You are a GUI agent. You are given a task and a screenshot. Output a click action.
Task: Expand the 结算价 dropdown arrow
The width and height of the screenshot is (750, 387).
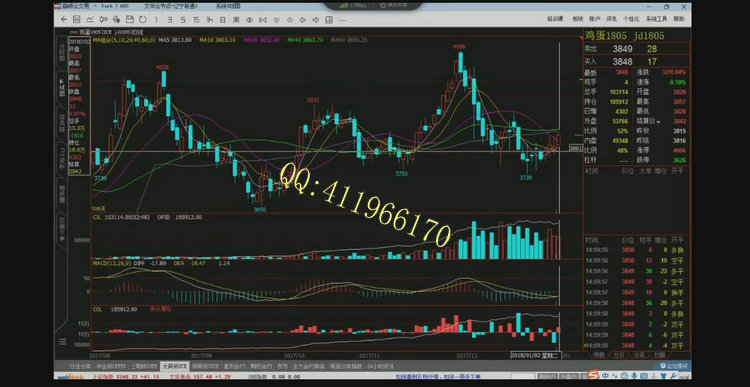[x=659, y=122]
